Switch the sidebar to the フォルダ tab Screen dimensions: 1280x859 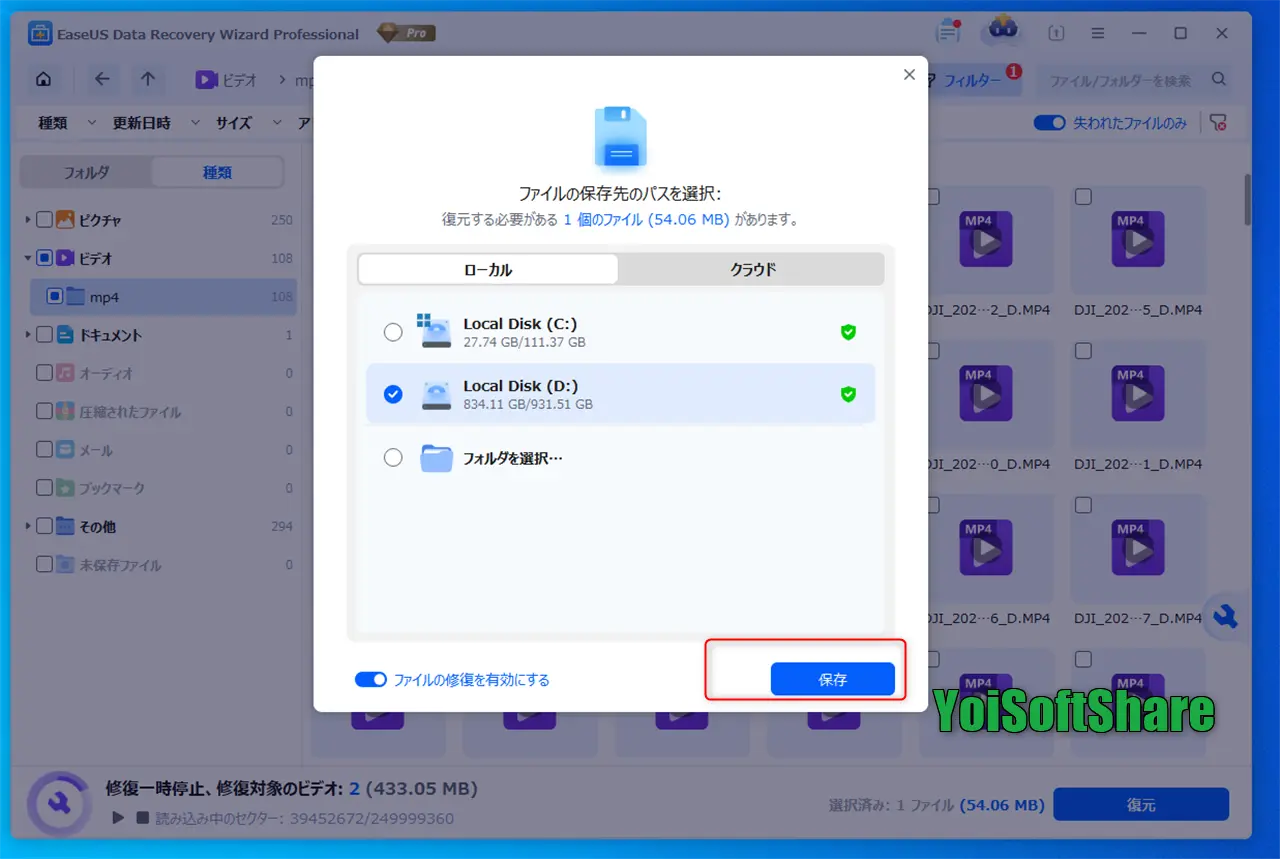click(87, 172)
